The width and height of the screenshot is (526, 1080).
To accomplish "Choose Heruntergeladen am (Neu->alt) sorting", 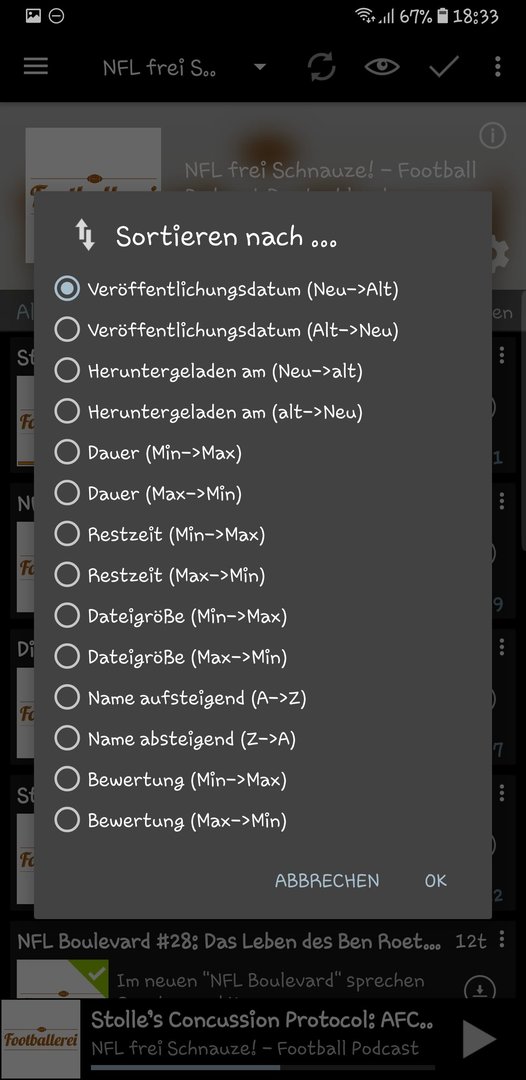I will tap(209, 371).
